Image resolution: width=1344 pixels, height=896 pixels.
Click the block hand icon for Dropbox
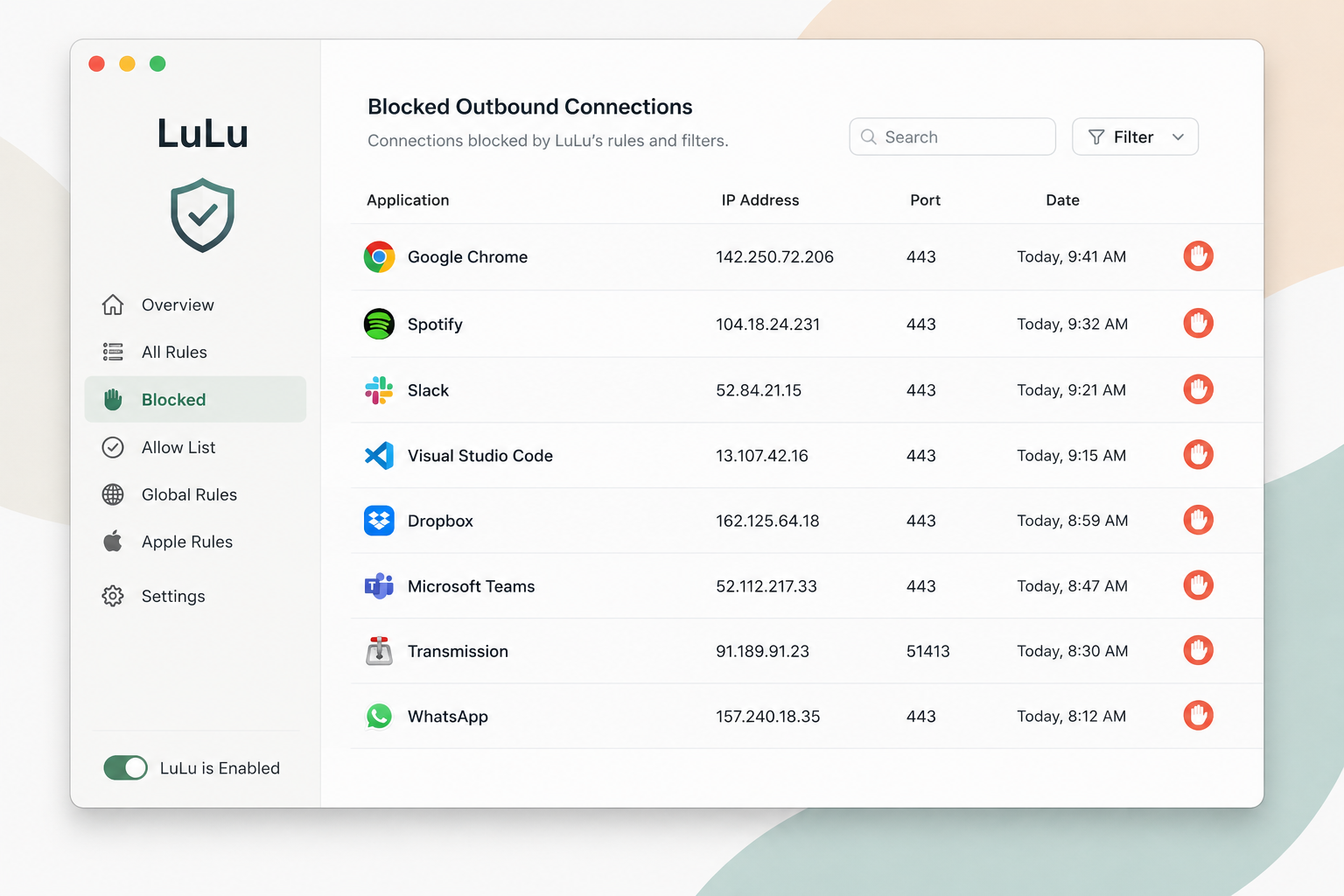click(x=1198, y=520)
